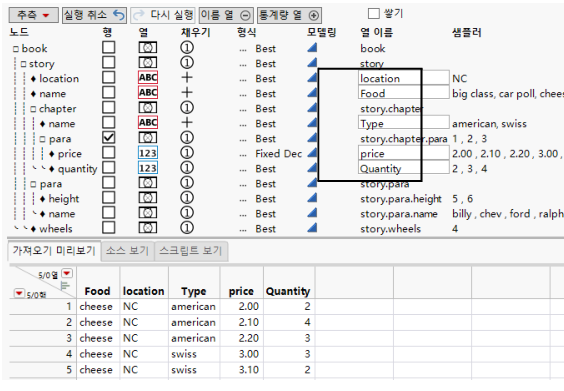
Task: Edit the Quantity column name field
Action: 404,168
